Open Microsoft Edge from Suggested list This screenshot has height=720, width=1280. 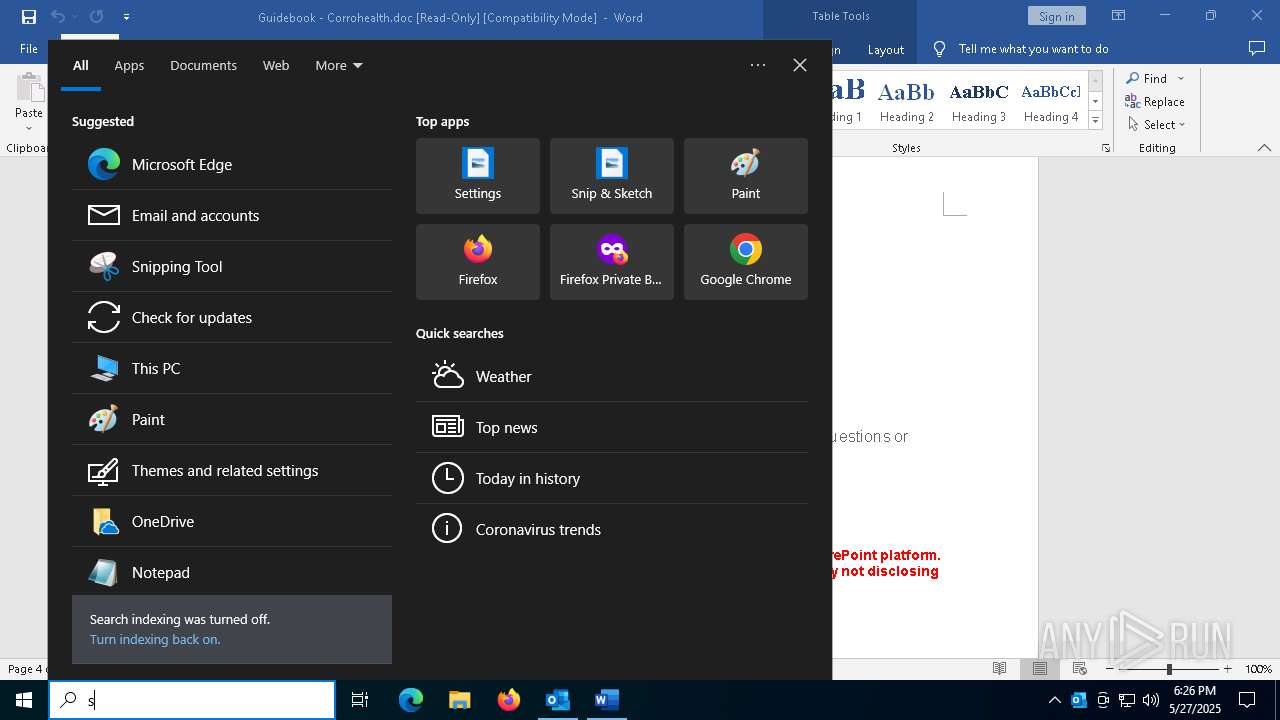(232, 164)
